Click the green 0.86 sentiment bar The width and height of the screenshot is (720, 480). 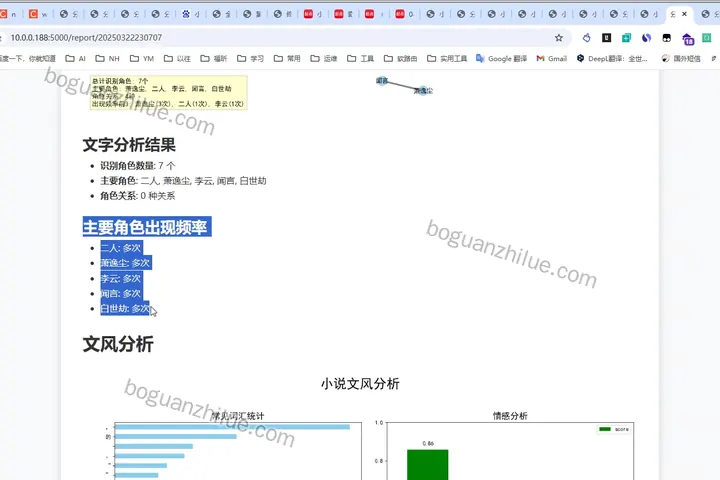tap(428, 465)
